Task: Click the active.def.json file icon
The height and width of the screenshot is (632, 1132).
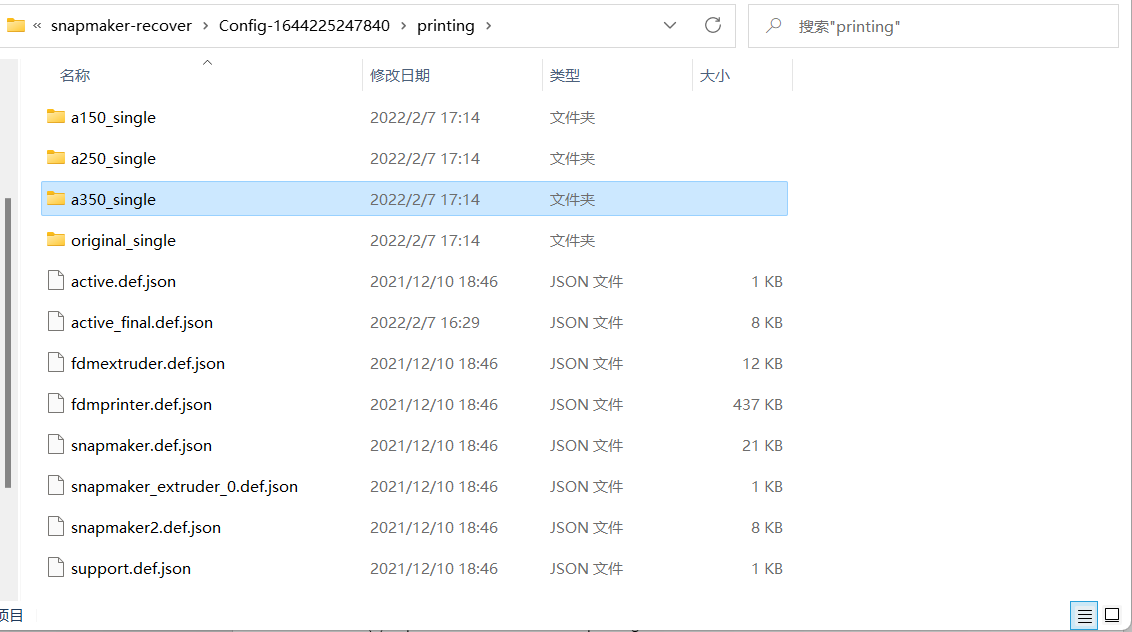Action: [x=56, y=280]
